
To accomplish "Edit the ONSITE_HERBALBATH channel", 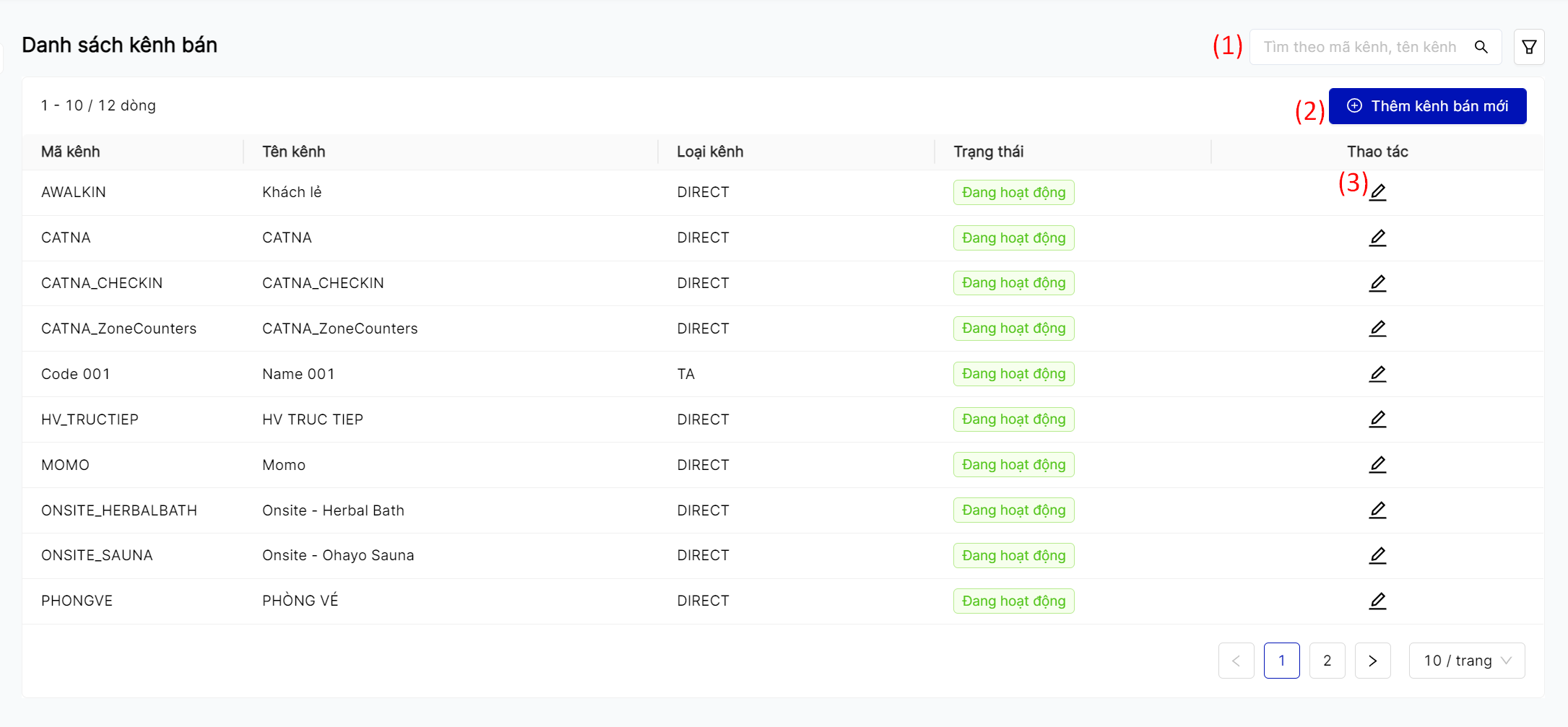I will click(x=1377, y=510).
